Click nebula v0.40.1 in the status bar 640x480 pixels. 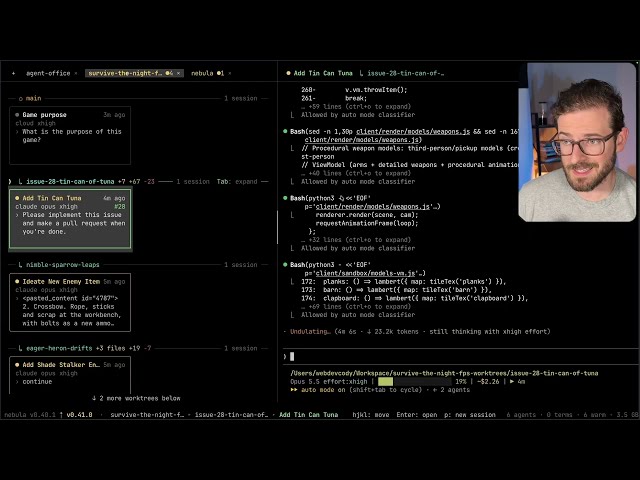pyautogui.click(x=29, y=415)
